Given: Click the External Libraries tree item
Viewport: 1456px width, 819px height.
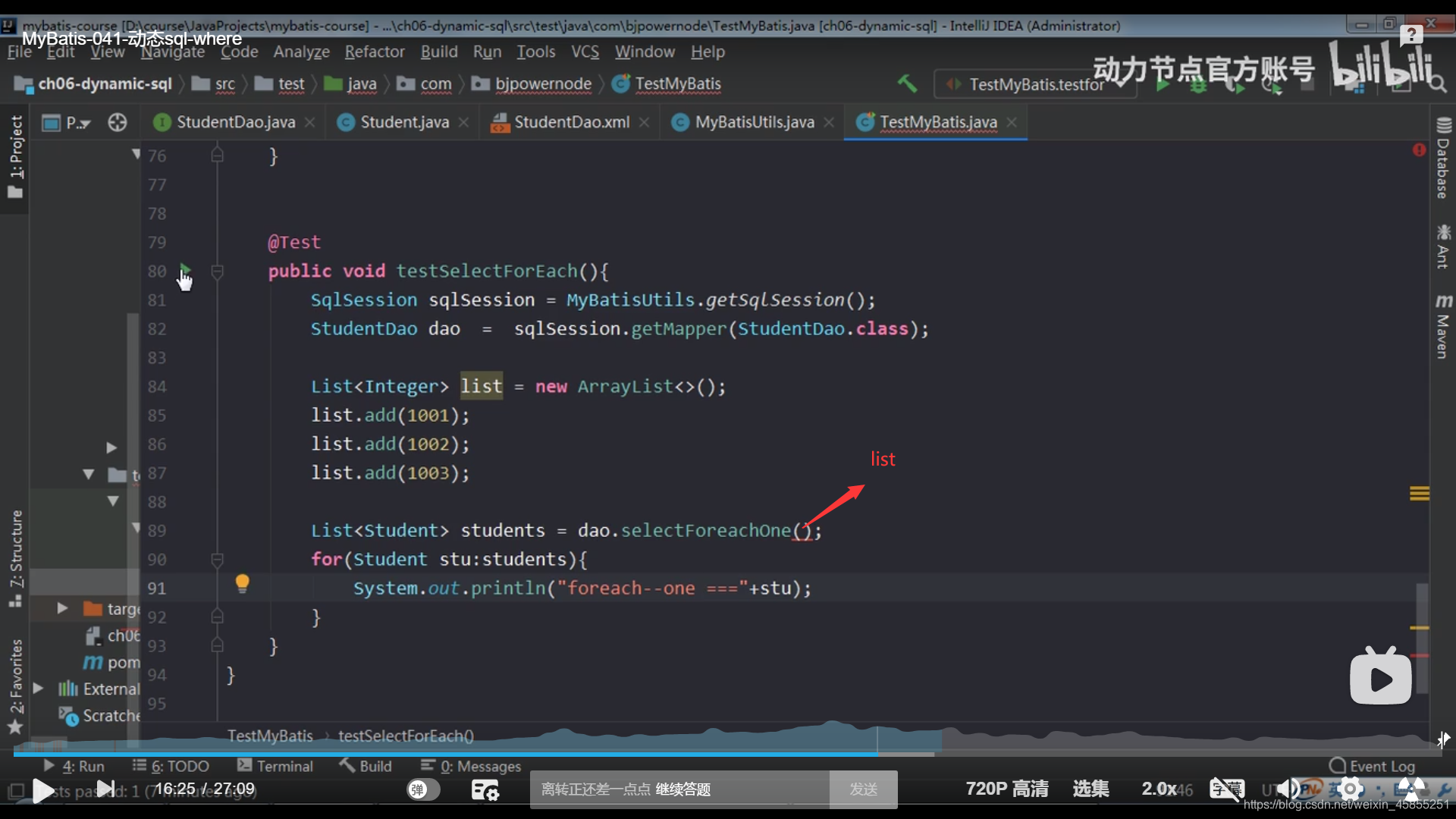Looking at the screenshot, I should [x=99, y=689].
